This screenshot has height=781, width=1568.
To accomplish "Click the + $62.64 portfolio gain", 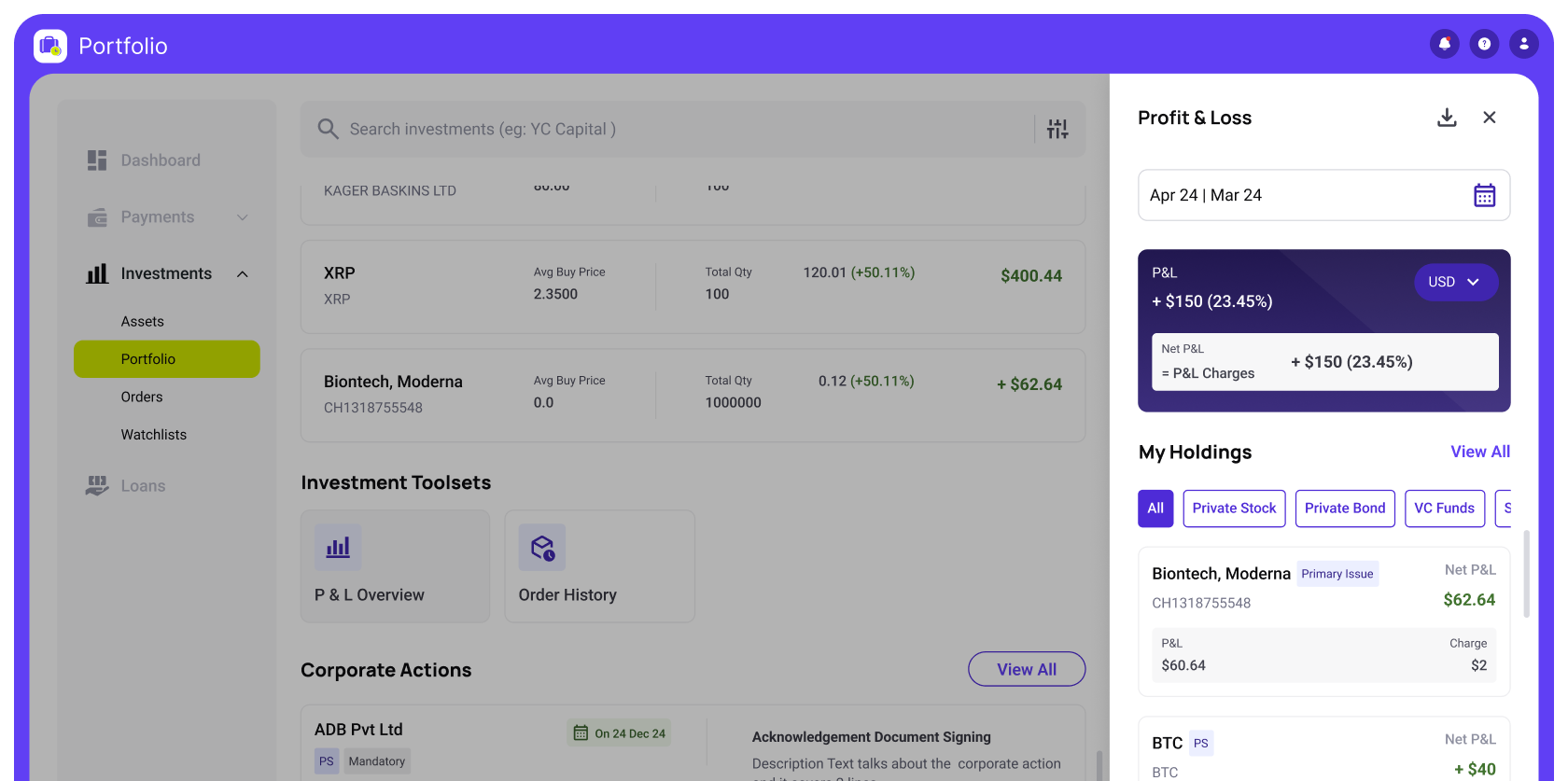I will (x=1029, y=384).
